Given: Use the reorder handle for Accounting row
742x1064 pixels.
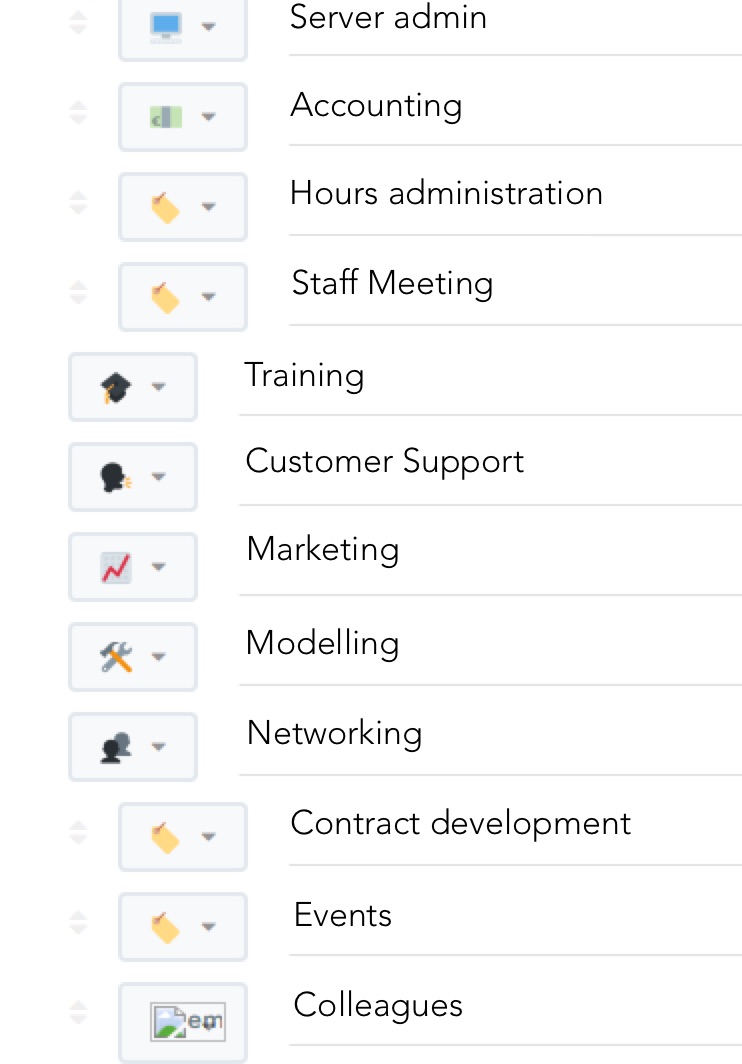Looking at the screenshot, I should (x=78, y=113).
